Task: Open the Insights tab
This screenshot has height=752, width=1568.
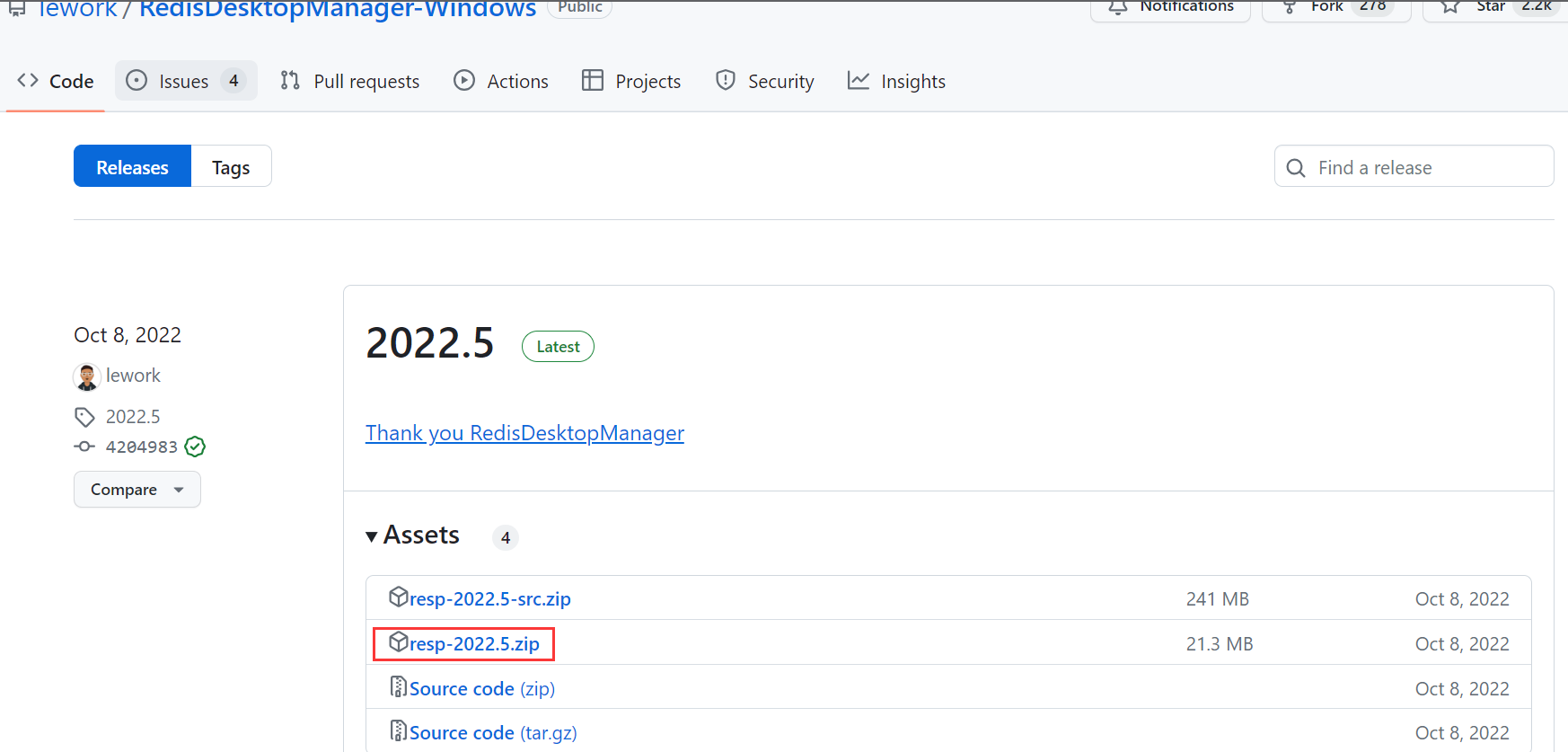Action: pos(897,81)
